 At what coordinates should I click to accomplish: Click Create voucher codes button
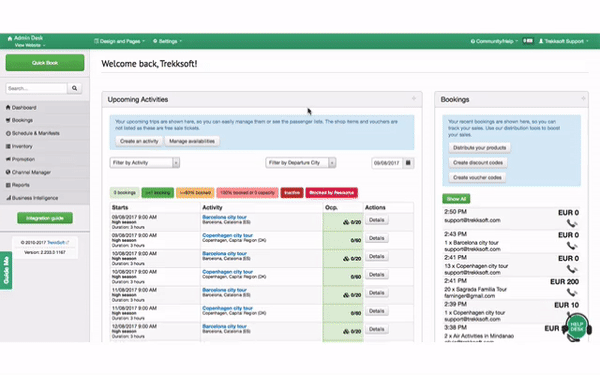[477, 178]
